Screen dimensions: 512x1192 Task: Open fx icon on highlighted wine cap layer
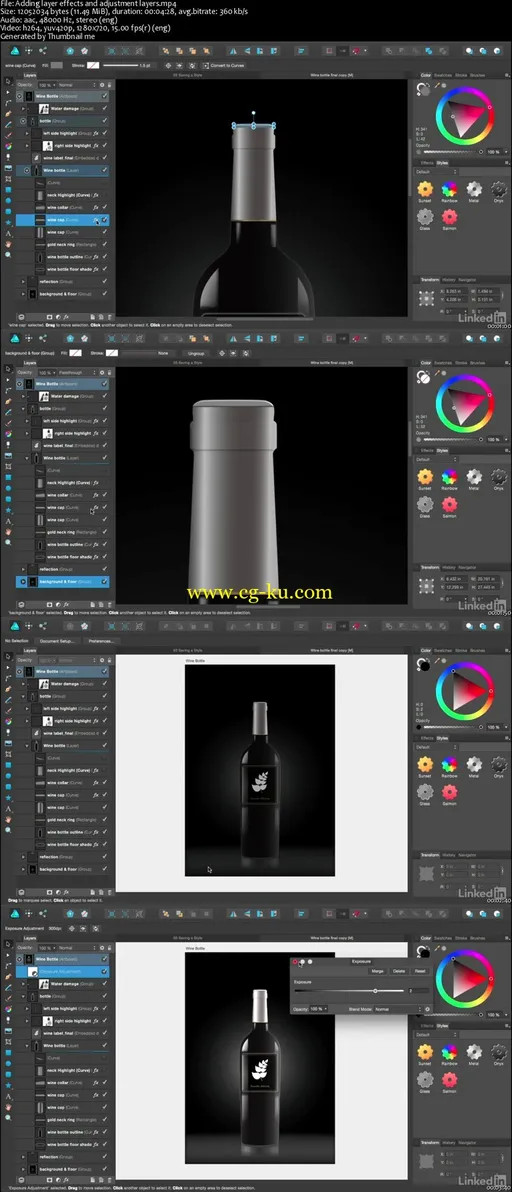point(96,220)
